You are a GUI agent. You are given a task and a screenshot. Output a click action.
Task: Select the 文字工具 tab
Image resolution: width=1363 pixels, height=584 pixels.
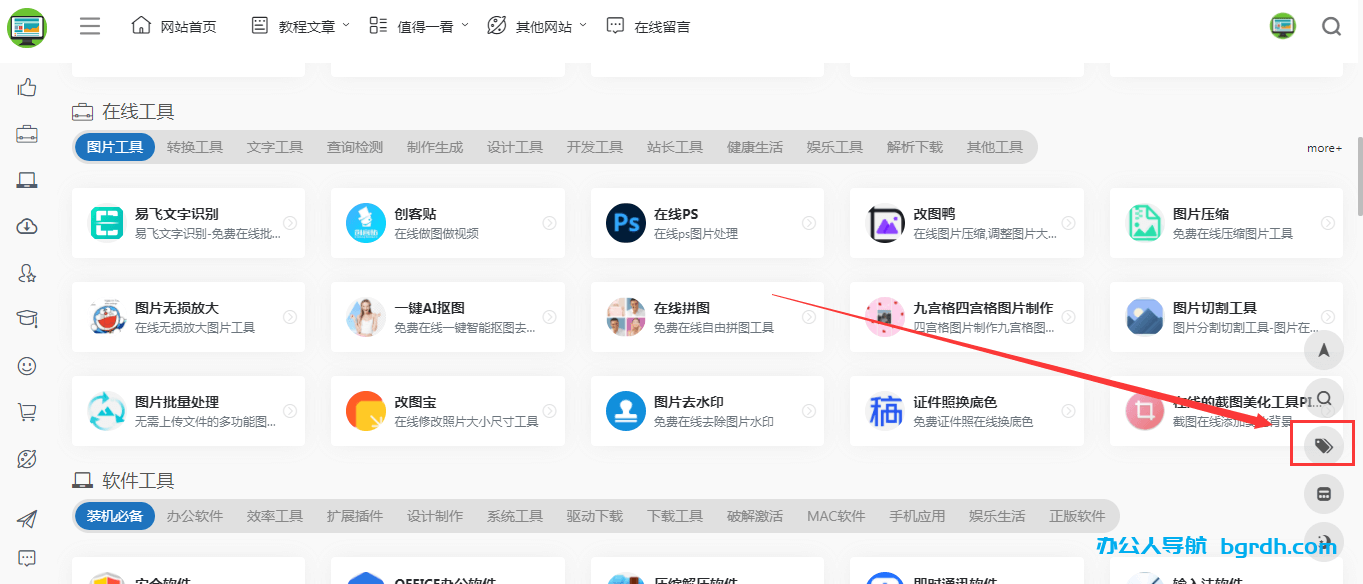click(x=275, y=147)
